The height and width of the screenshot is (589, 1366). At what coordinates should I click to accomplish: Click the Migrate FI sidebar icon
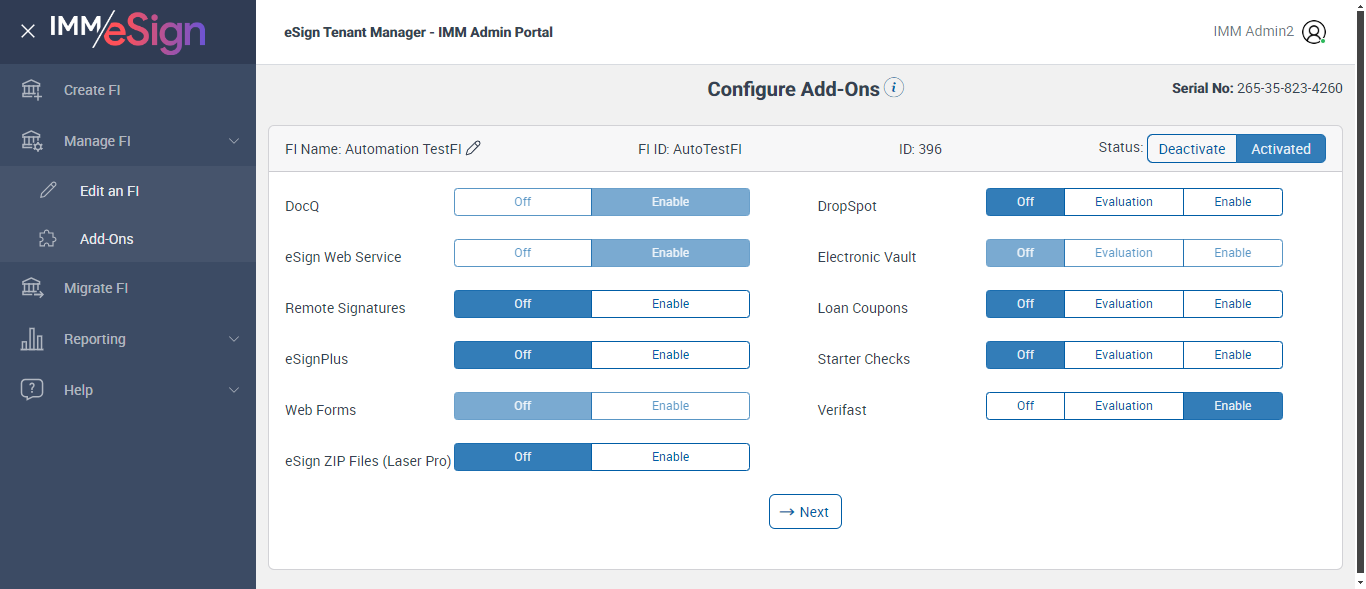pyautogui.click(x=32, y=288)
